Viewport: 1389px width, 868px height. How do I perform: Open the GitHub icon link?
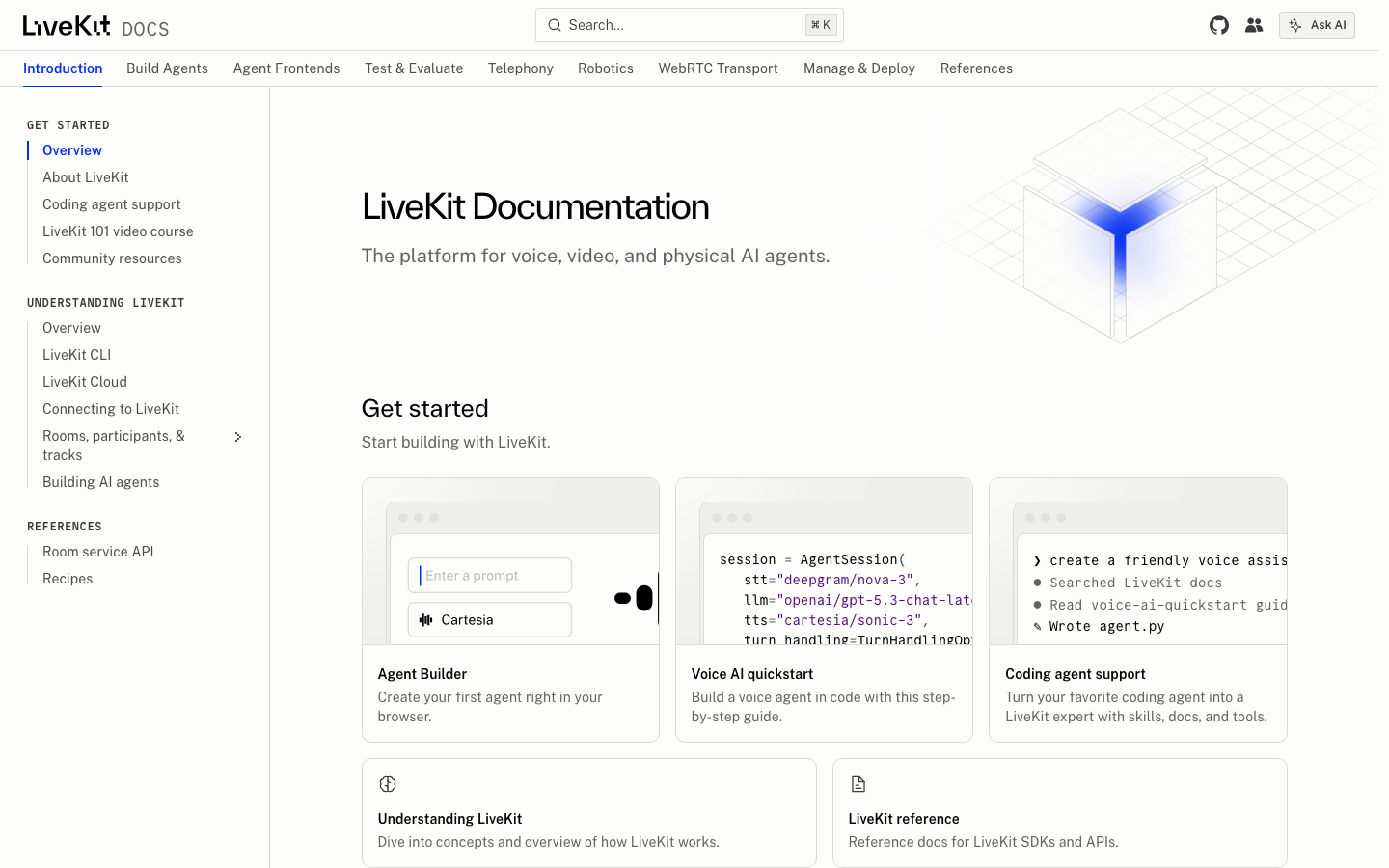coord(1219,25)
